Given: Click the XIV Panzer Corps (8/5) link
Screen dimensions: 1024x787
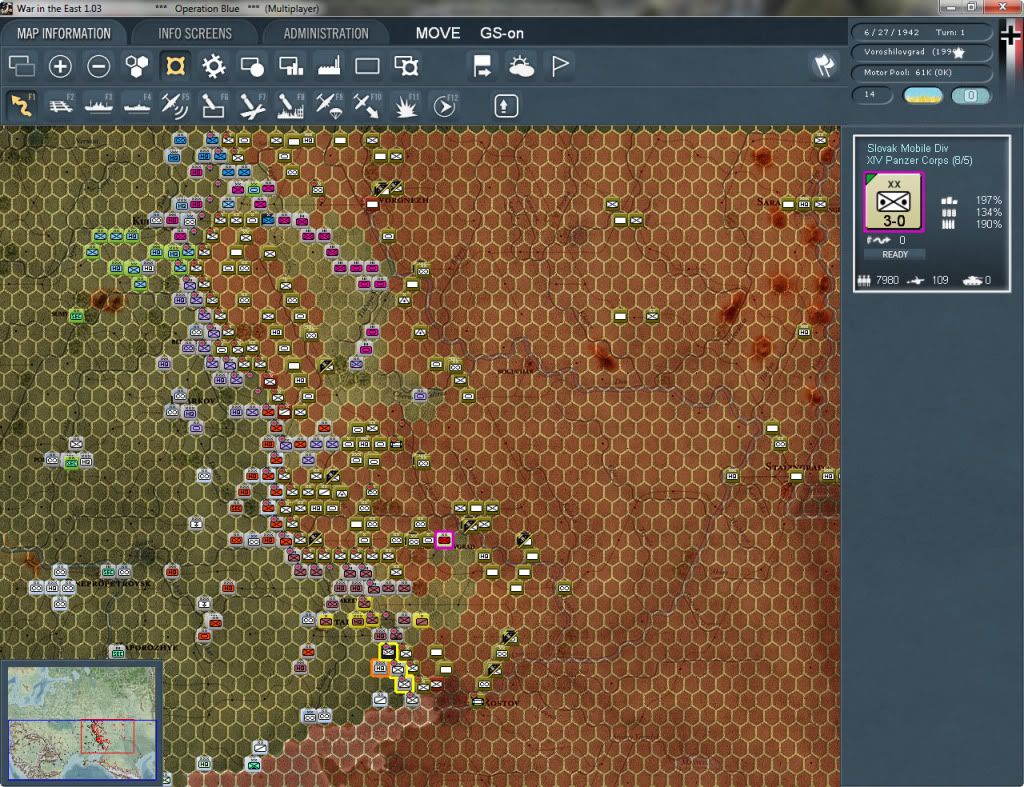Looking at the screenshot, I should (x=919, y=161).
